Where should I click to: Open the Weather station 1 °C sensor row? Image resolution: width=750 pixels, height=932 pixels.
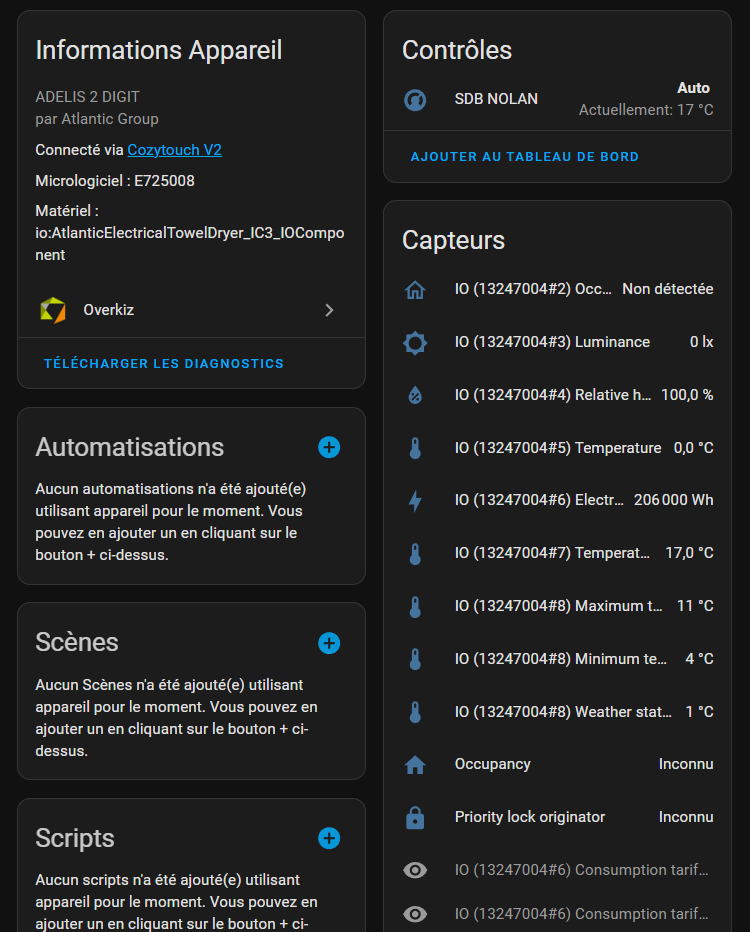click(557, 712)
